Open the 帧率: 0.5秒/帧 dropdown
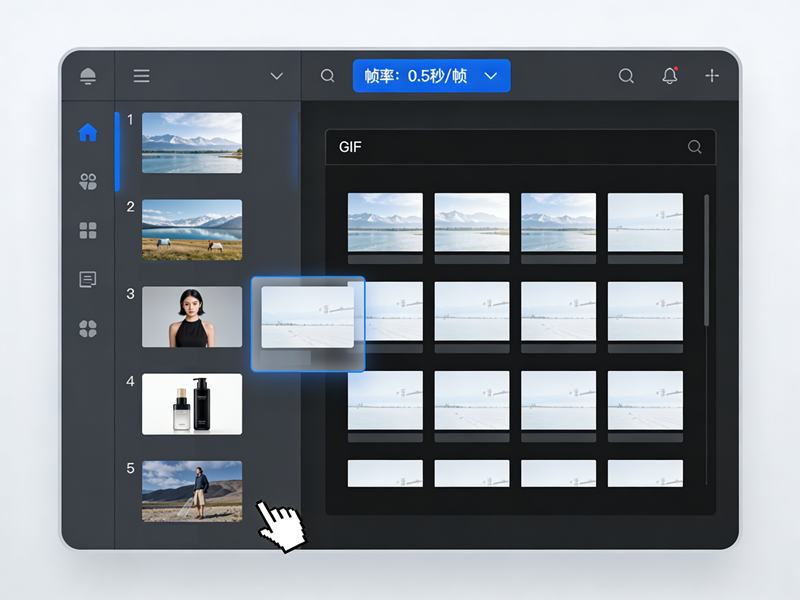 coord(431,76)
